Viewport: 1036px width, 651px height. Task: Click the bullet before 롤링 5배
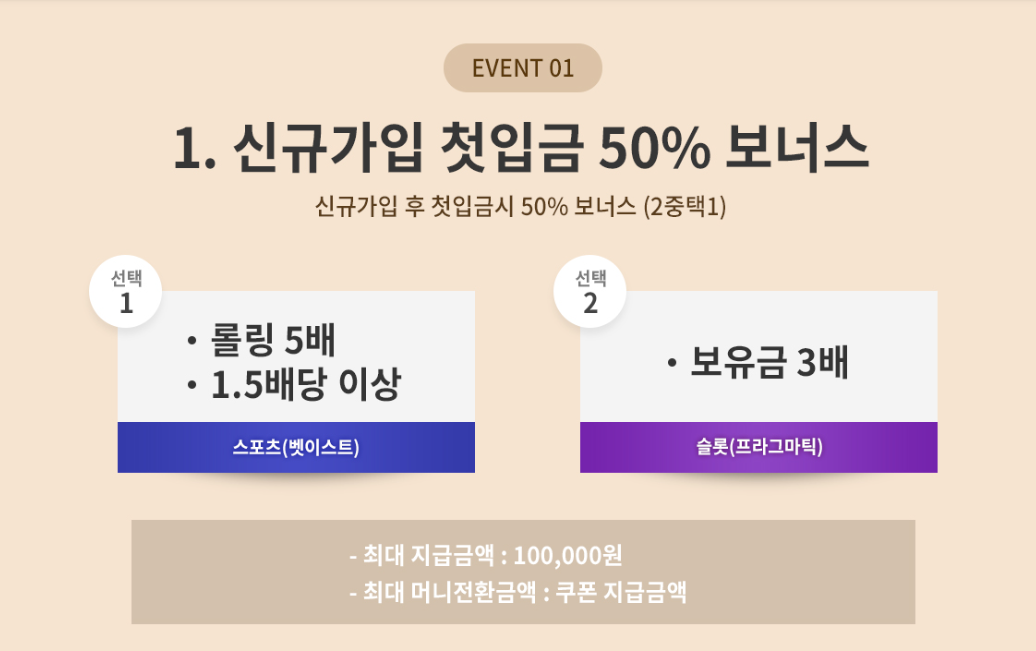[x=190, y=342]
